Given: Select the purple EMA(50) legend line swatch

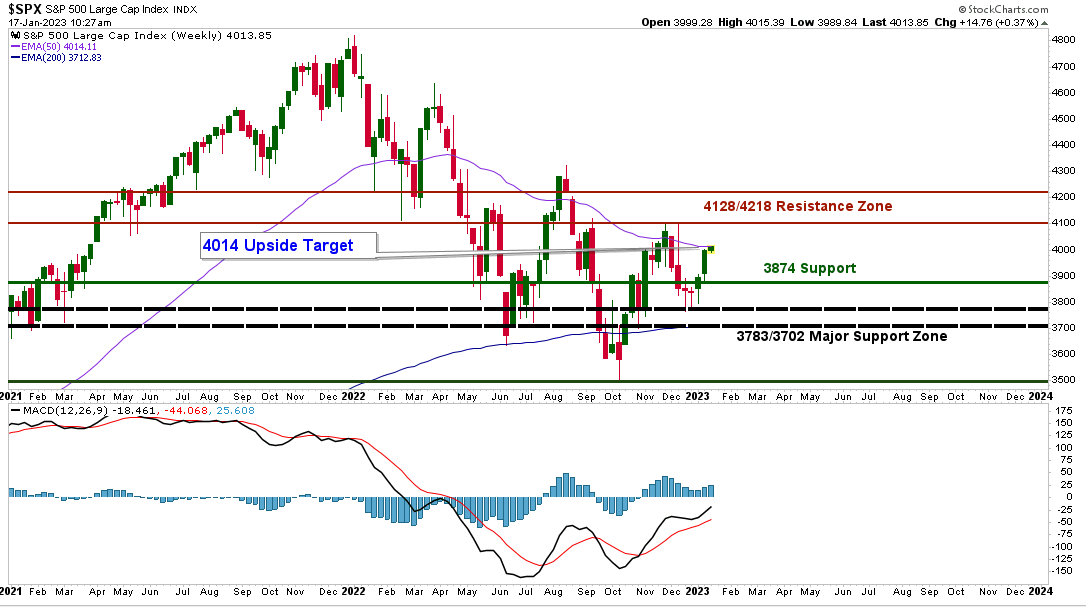Looking at the screenshot, I should click(15, 46).
